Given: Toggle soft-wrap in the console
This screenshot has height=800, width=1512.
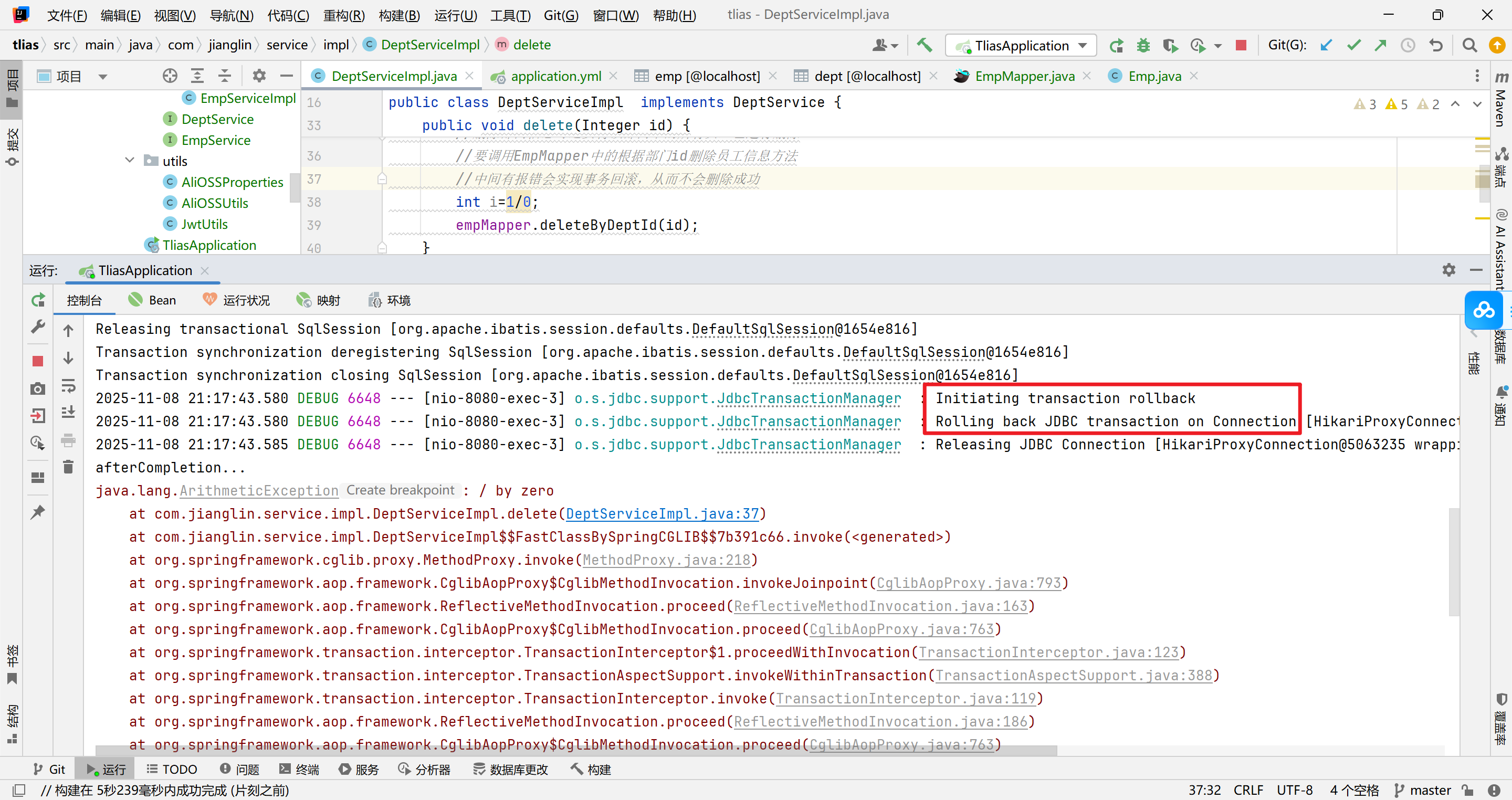Looking at the screenshot, I should click(68, 386).
